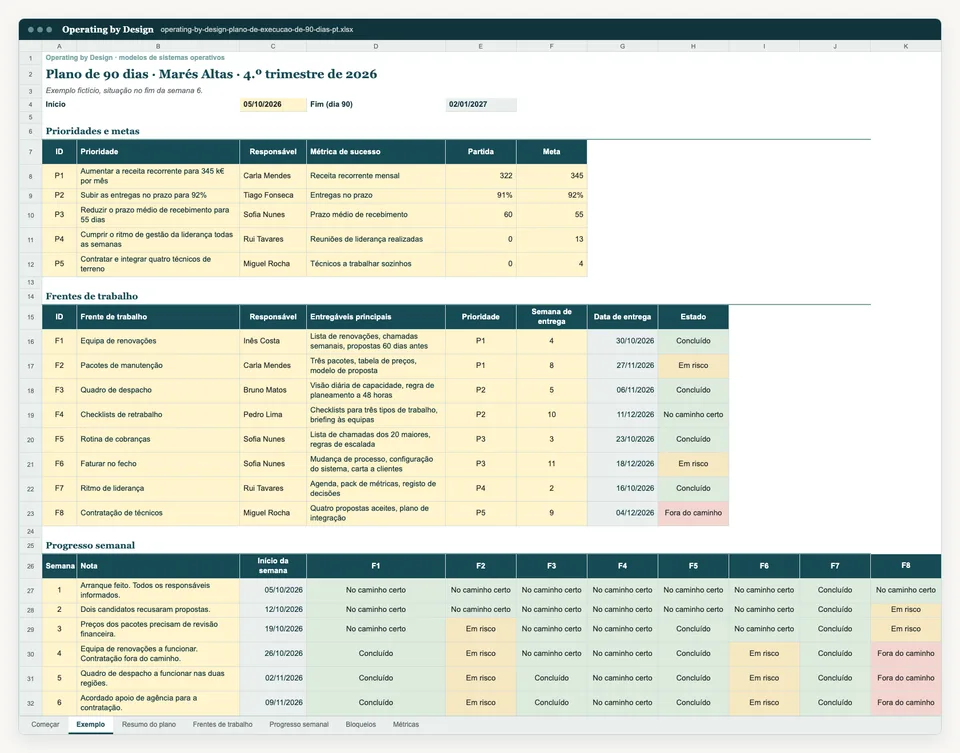Select column A header
Image resolution: width=960 pixels, height=753 pixels.
click(59, 46)
